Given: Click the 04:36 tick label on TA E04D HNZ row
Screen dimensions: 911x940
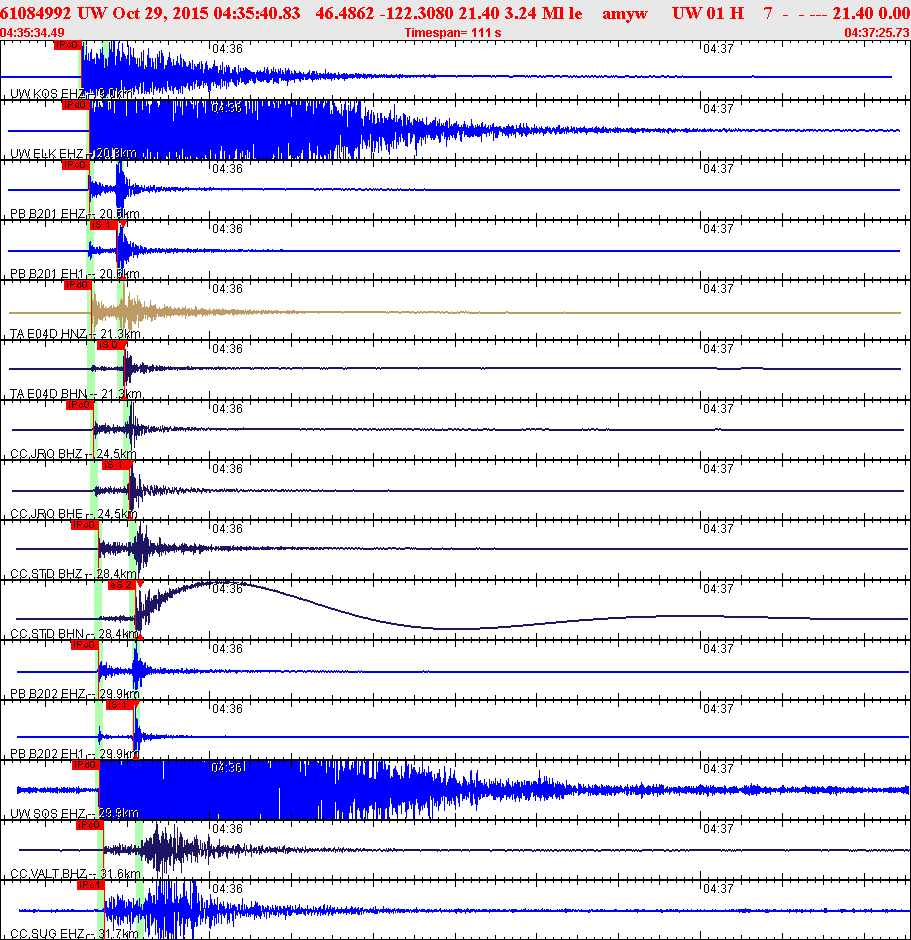Looking at the screenshot, I should (227, 288).
